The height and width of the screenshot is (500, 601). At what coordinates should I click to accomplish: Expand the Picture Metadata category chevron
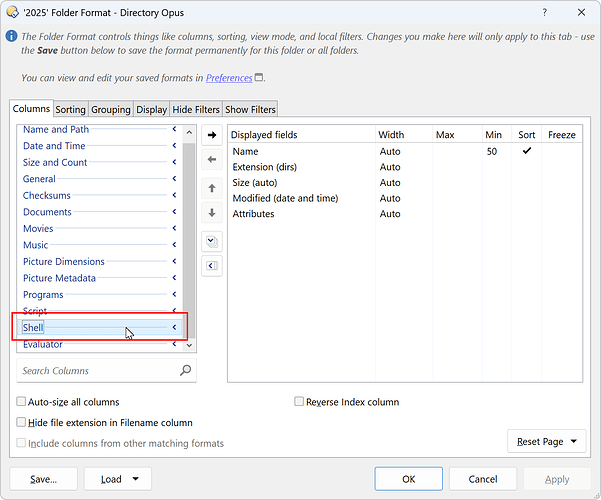tap(174, 278)
